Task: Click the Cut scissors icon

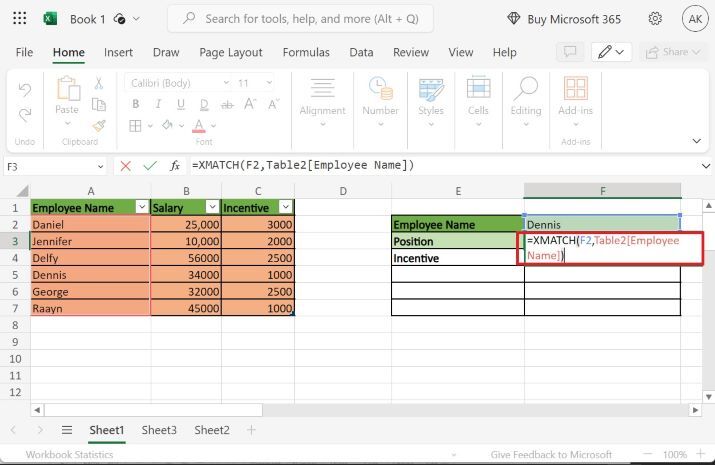Action: click(98, 84)
